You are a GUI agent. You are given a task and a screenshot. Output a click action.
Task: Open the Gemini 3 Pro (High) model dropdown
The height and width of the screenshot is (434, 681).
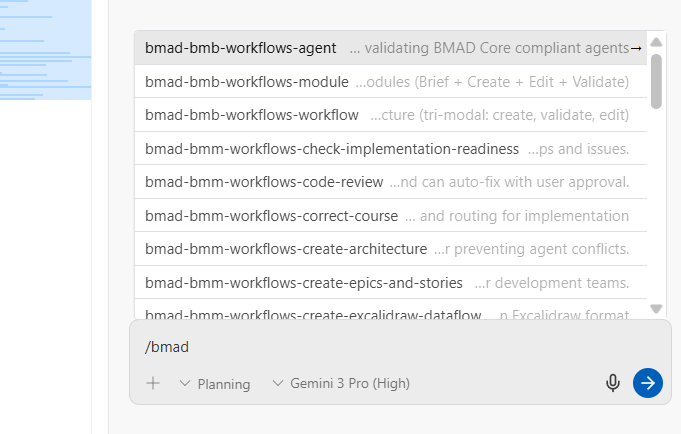340,383
